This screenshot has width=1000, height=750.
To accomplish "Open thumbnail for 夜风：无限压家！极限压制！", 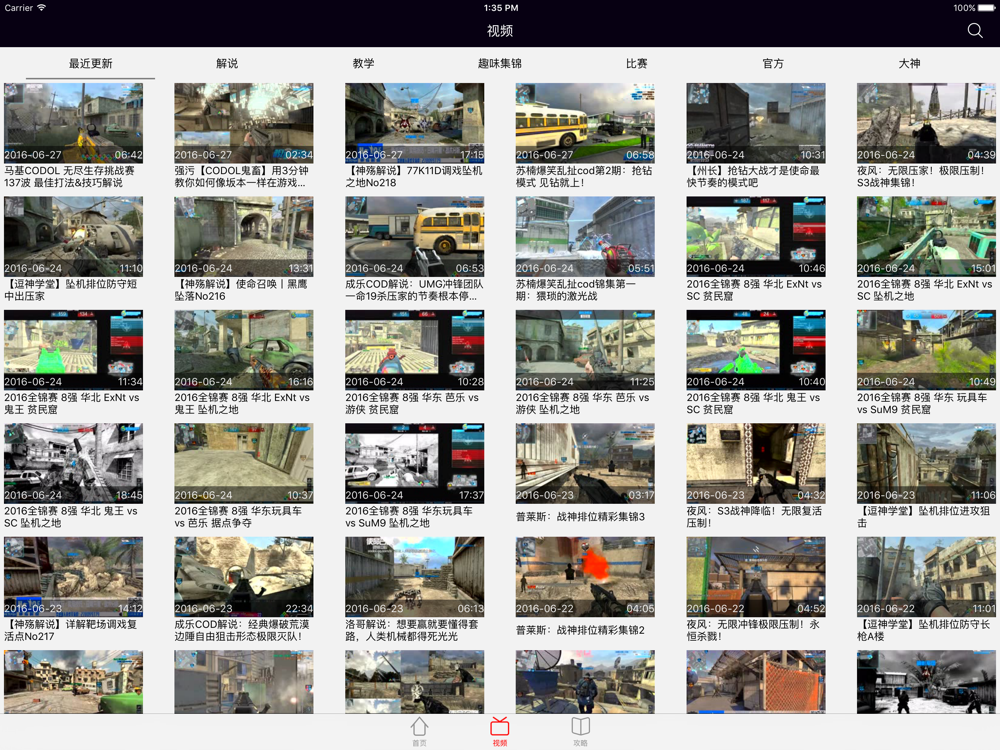I will [926, 122].
